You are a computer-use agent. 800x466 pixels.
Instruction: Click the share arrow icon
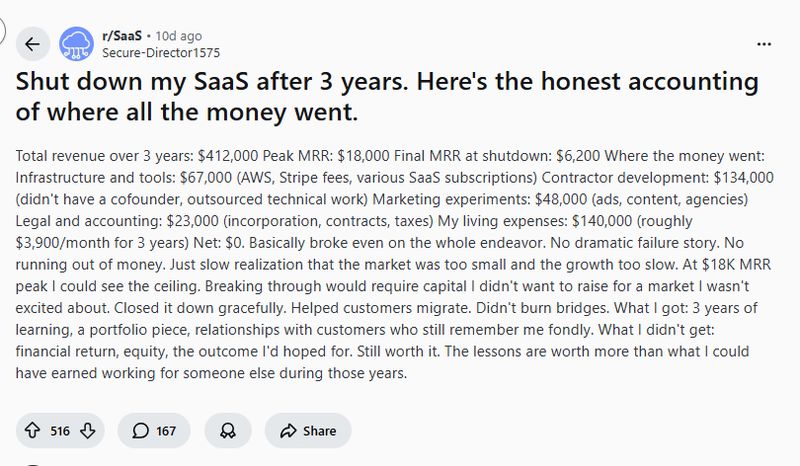pyautogui.click(x=289, y=431)
